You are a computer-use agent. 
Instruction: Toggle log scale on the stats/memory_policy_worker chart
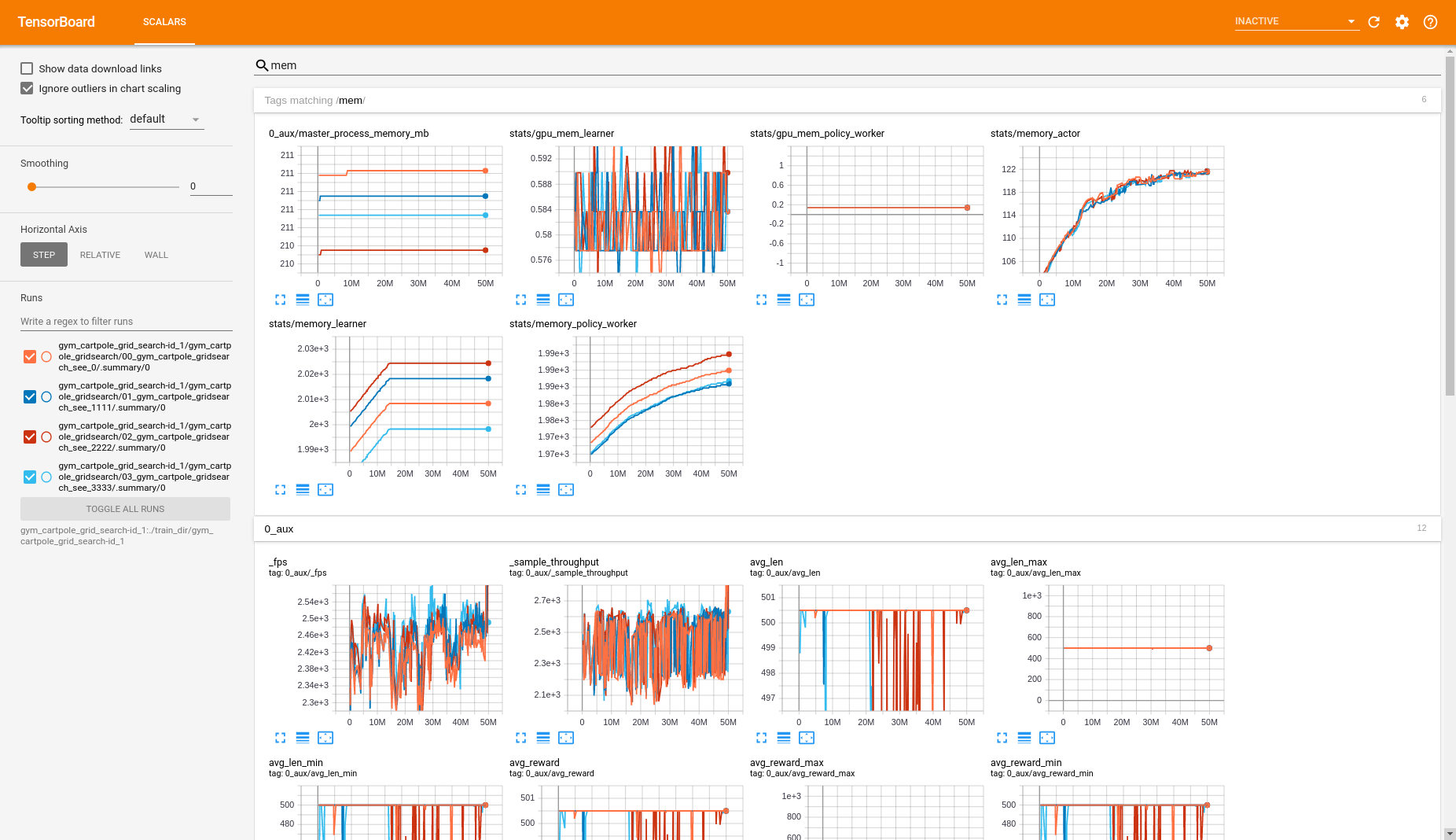(542, 489)
